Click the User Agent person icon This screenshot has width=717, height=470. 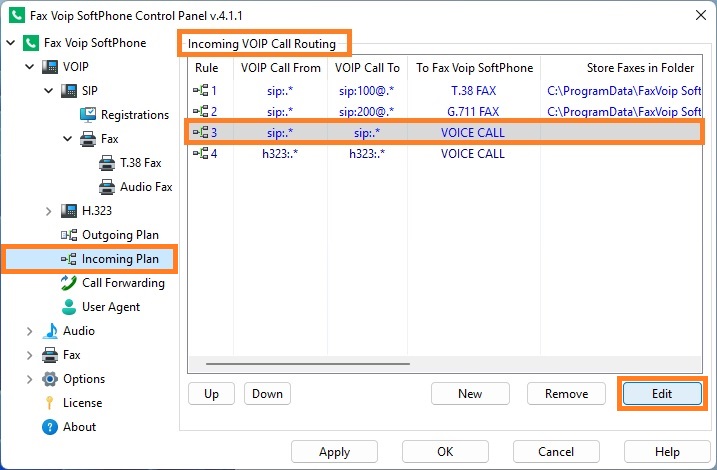69,307
